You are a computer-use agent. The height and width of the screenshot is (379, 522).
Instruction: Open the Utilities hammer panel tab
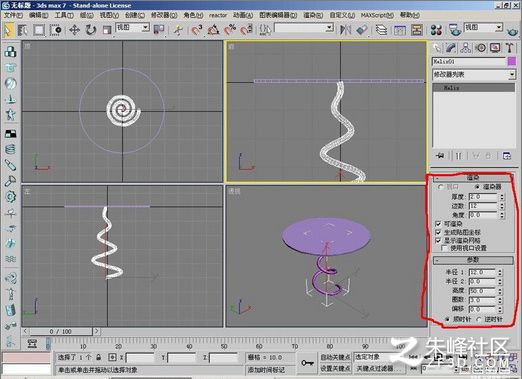pos(509,48)
